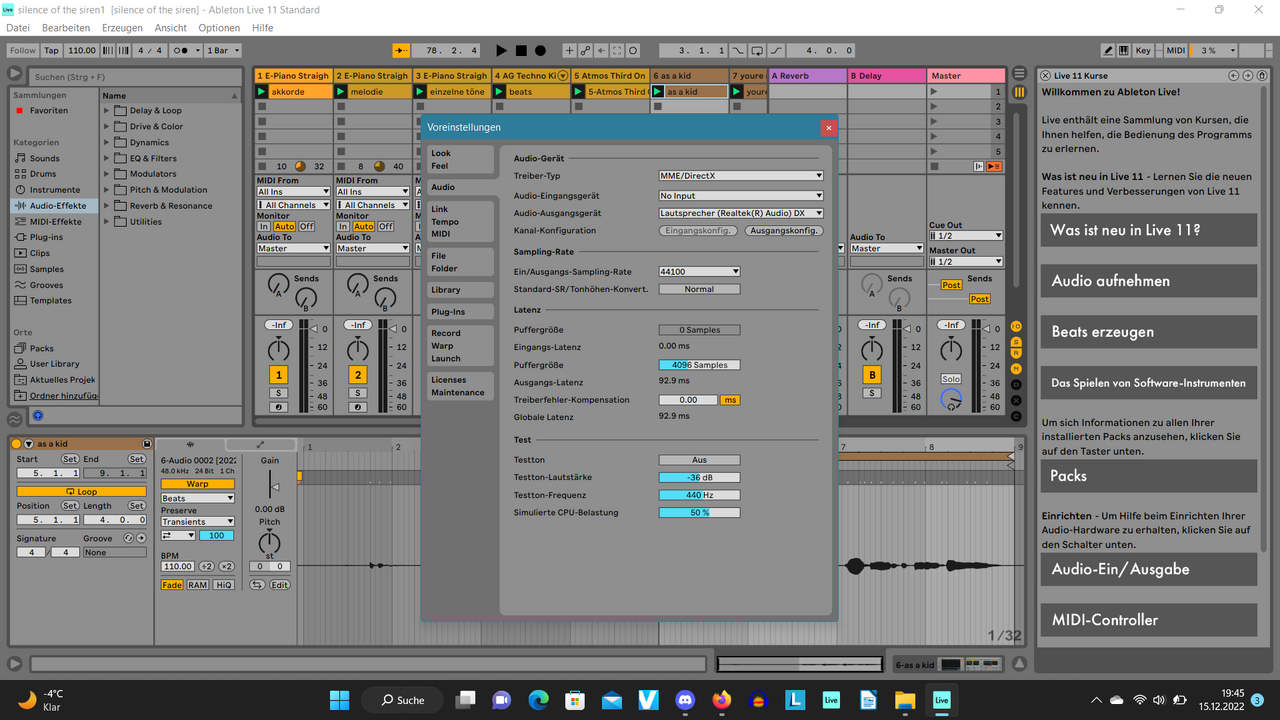
Task: Click the Commit Groove arrow icon
Action: (141, 538)
